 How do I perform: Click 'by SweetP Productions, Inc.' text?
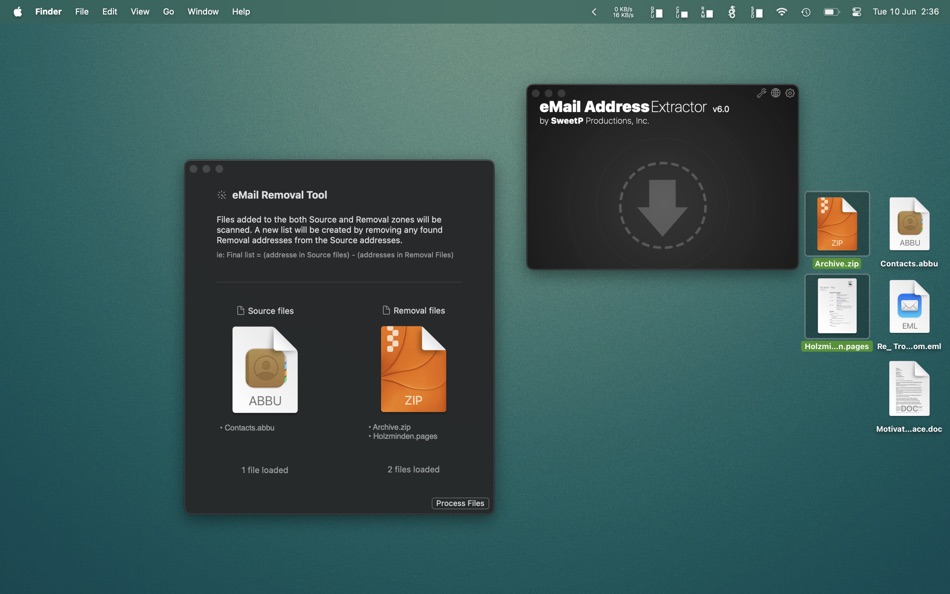pos(594,121)
